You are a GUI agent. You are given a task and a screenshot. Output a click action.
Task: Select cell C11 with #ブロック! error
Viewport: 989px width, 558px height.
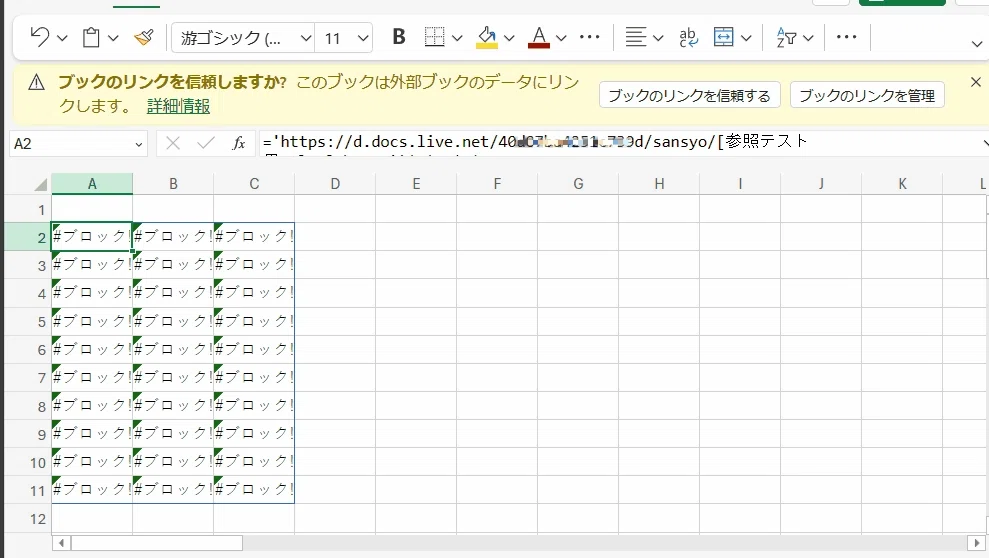coord(254,490)
